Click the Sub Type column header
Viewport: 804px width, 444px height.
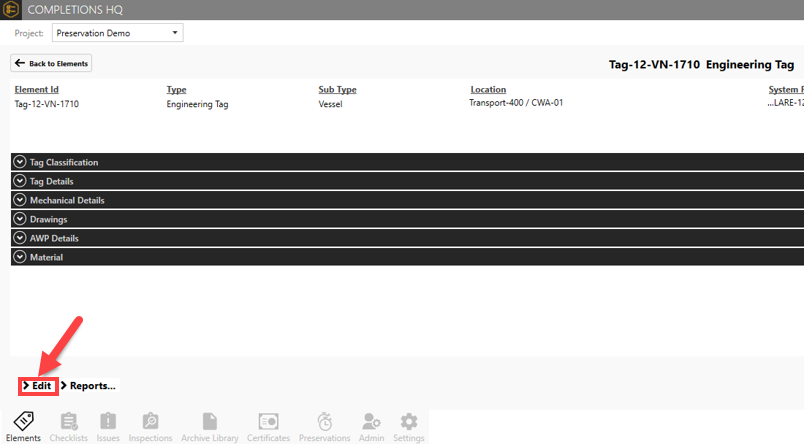coord(337,89)
